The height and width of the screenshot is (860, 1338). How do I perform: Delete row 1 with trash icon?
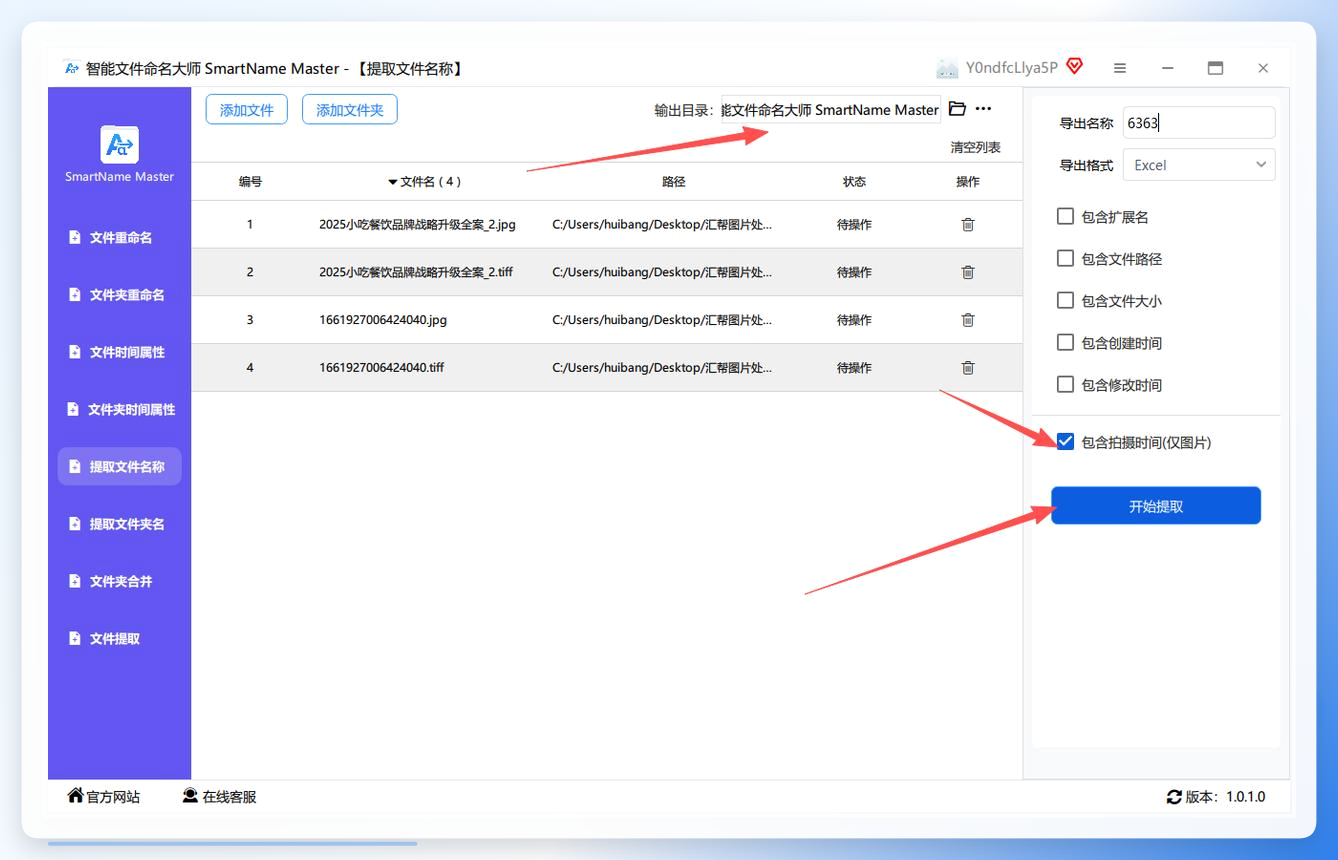(968, 225)
